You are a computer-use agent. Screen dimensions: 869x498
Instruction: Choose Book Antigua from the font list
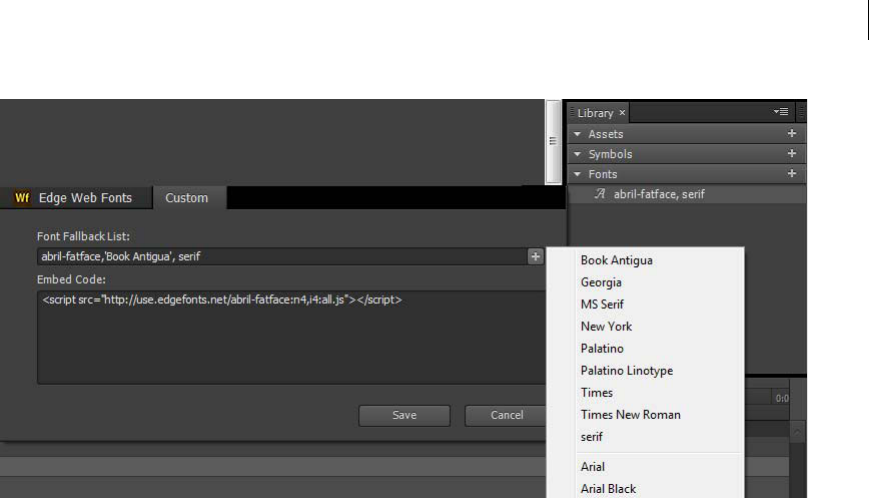pos(616,260)
